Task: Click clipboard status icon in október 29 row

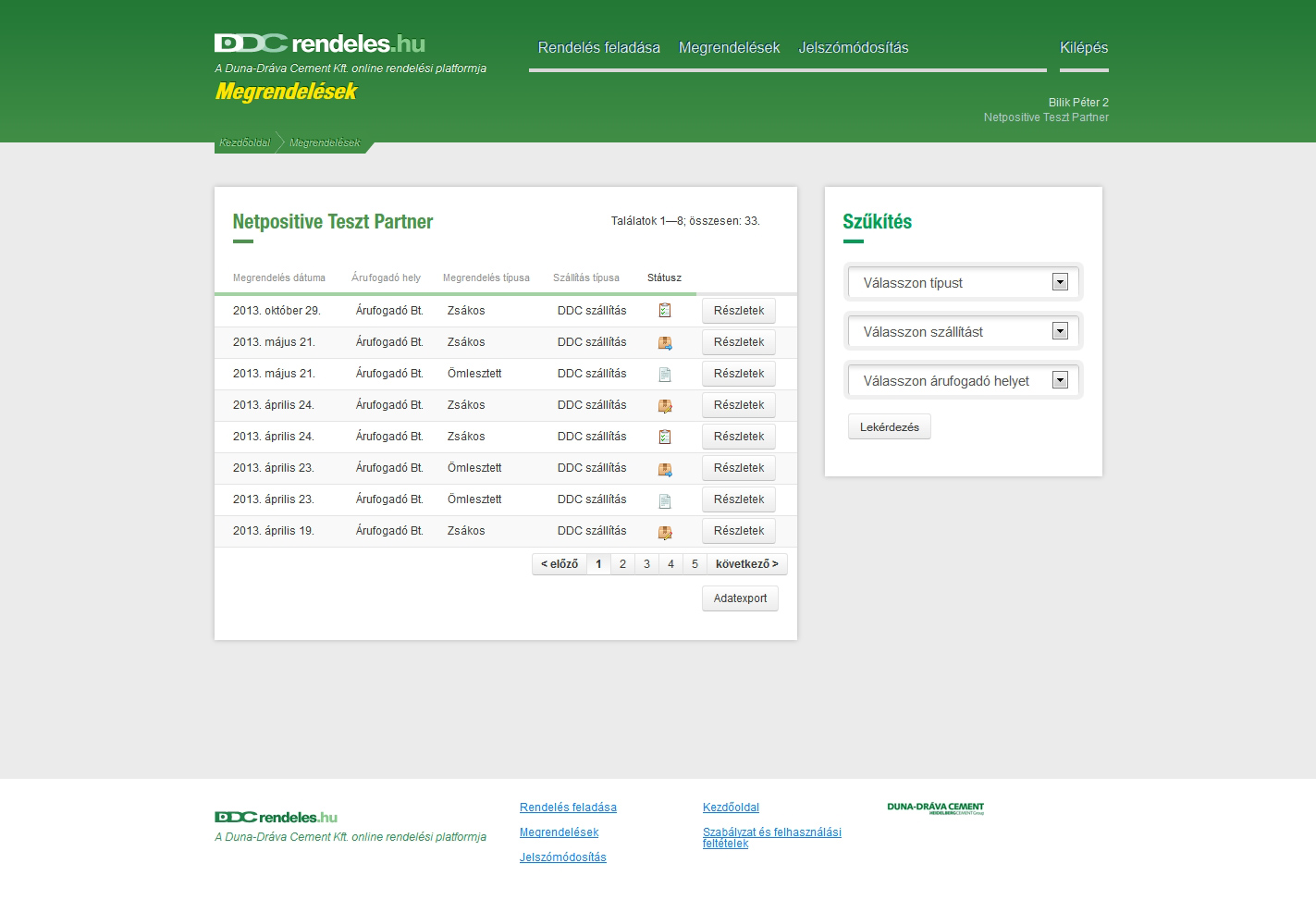Action: coord(665,311)
